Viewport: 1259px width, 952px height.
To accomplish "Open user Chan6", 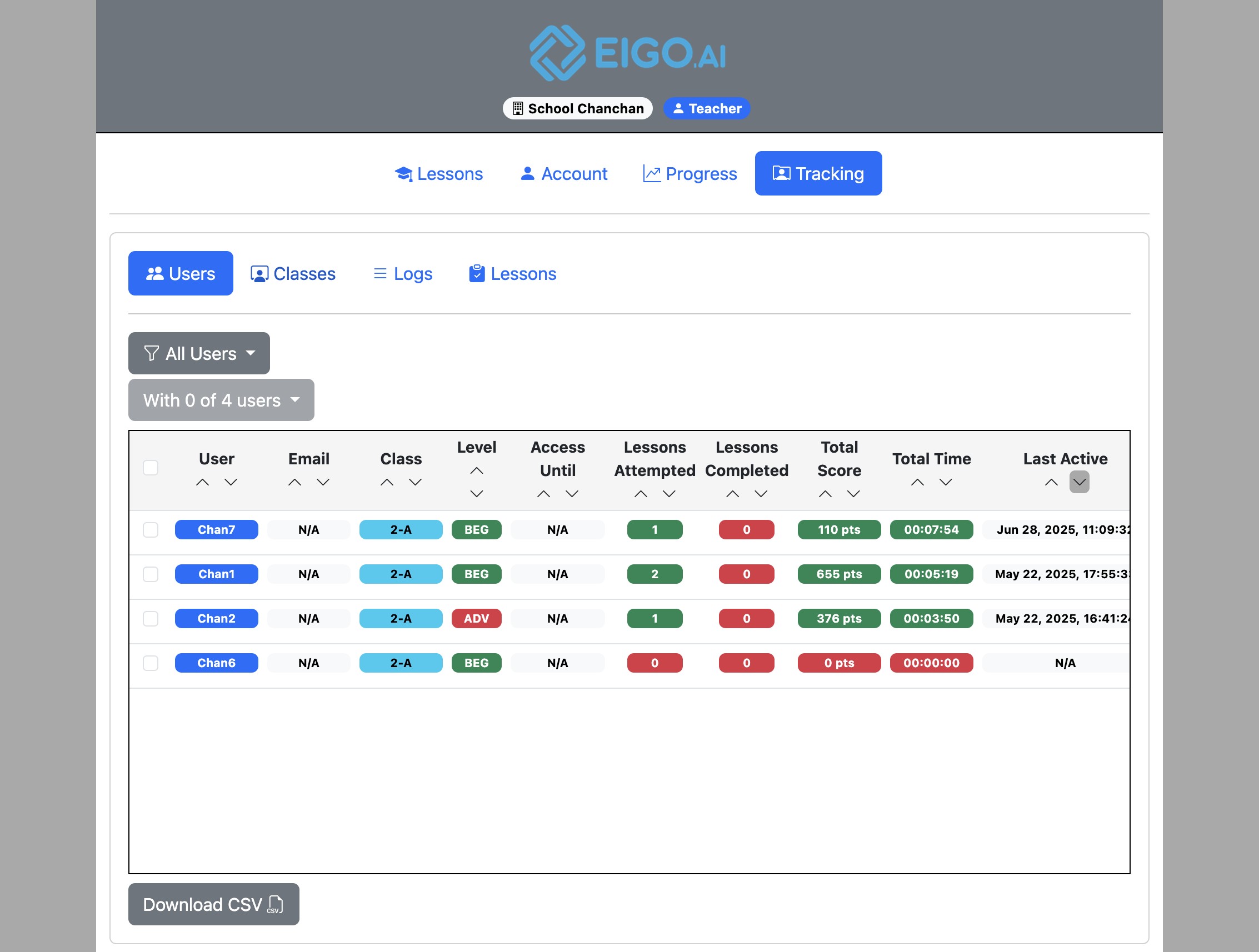I will tap(216, 663).
